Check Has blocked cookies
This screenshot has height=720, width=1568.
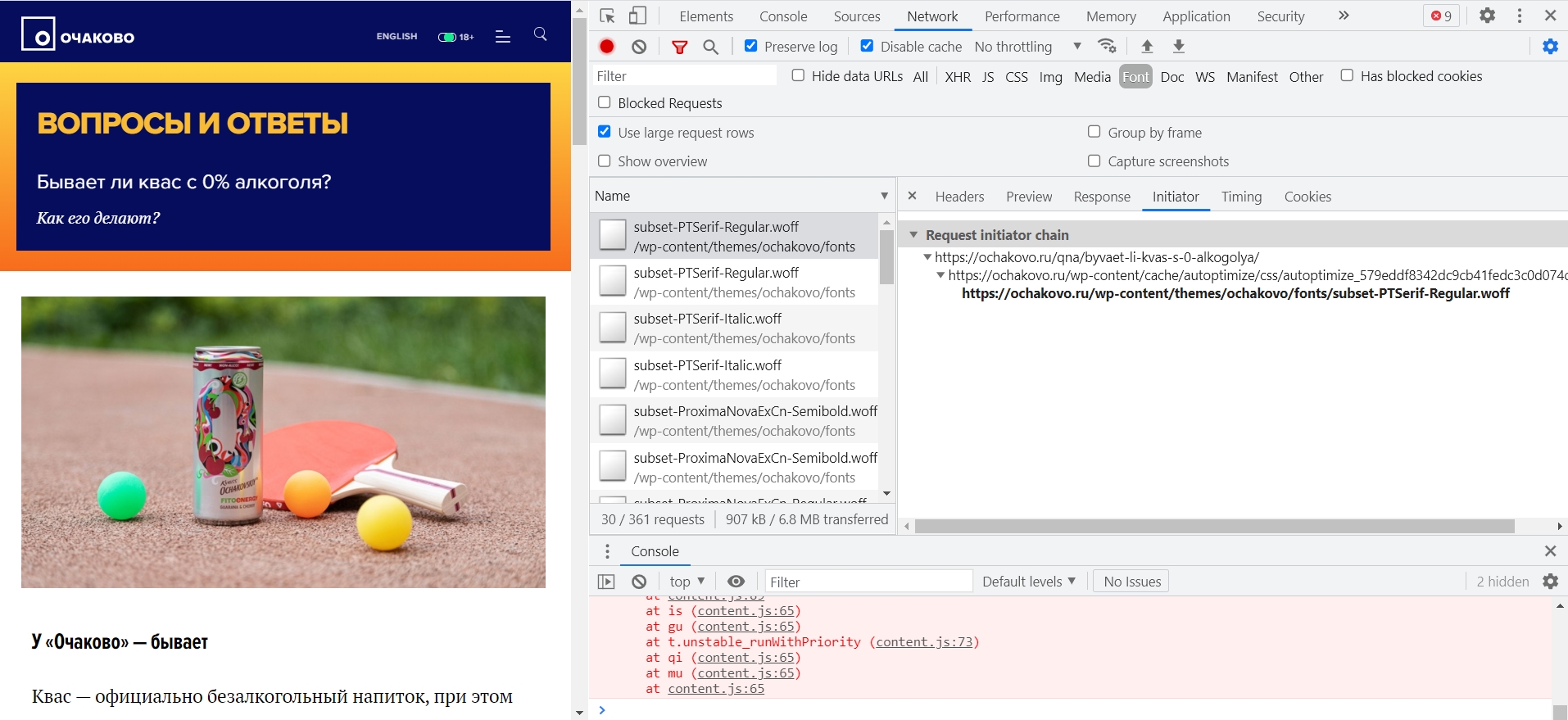click(x=1347, y=75)
